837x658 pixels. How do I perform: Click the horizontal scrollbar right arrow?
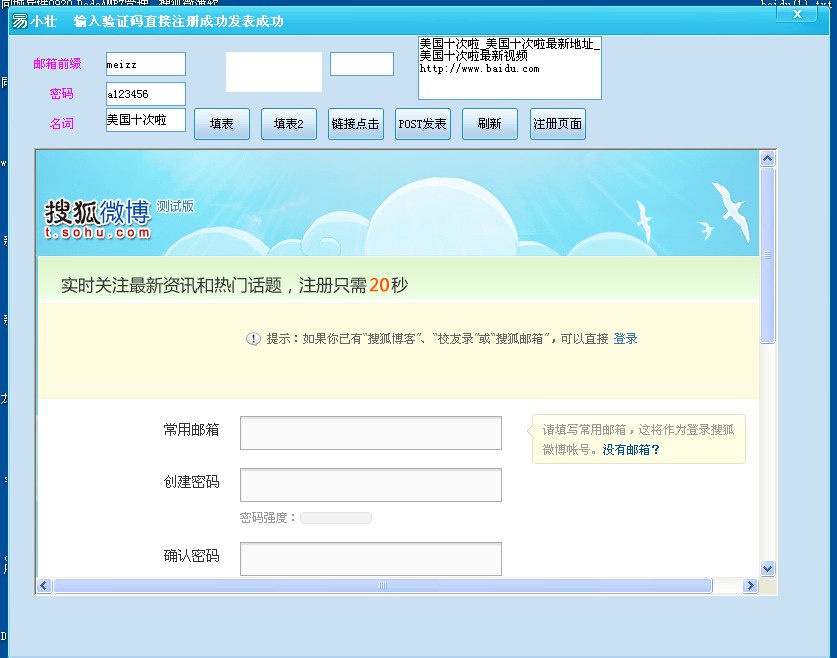coord(752,585)
